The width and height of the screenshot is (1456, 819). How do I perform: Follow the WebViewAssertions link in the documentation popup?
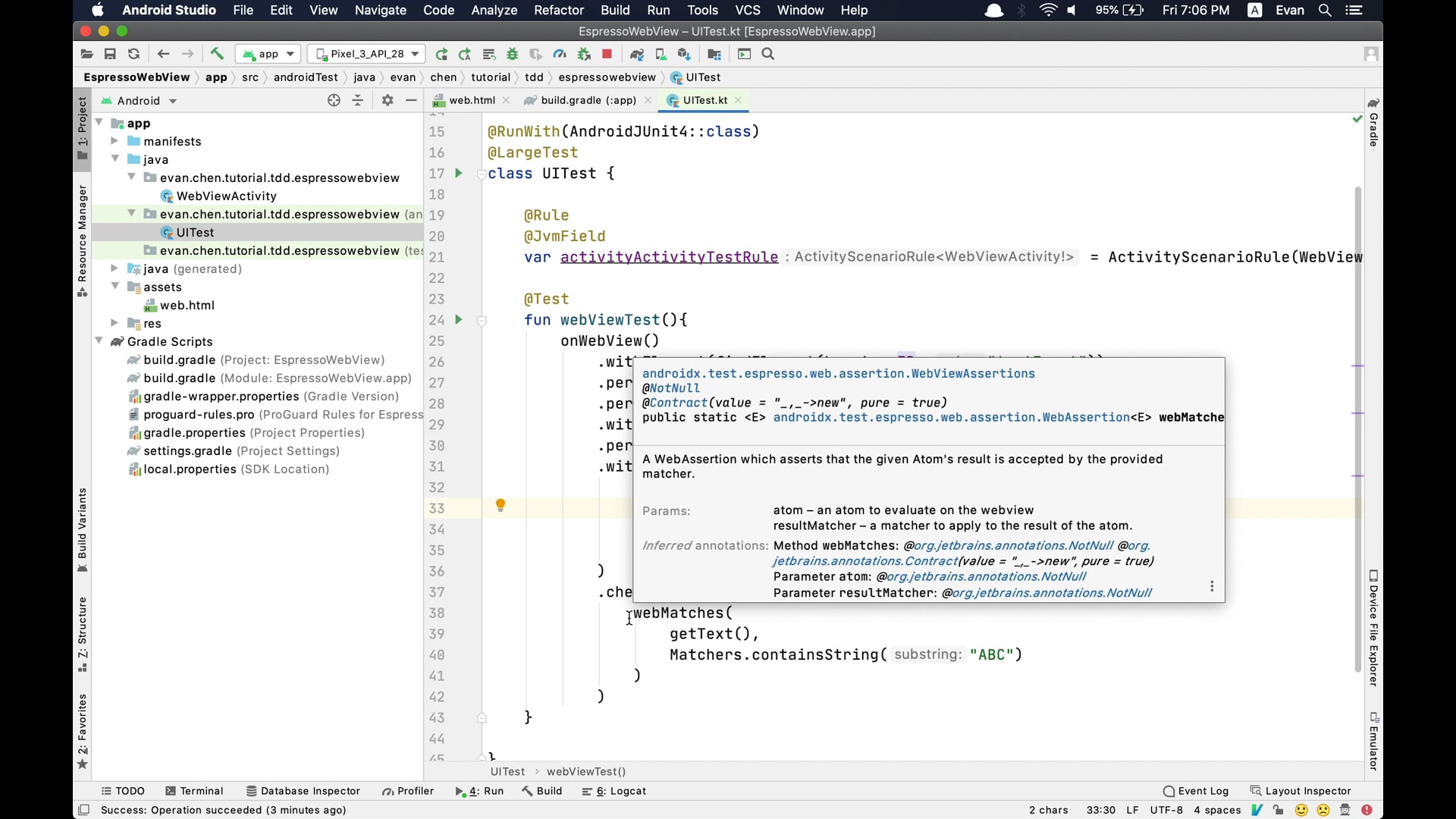(838, 373)
